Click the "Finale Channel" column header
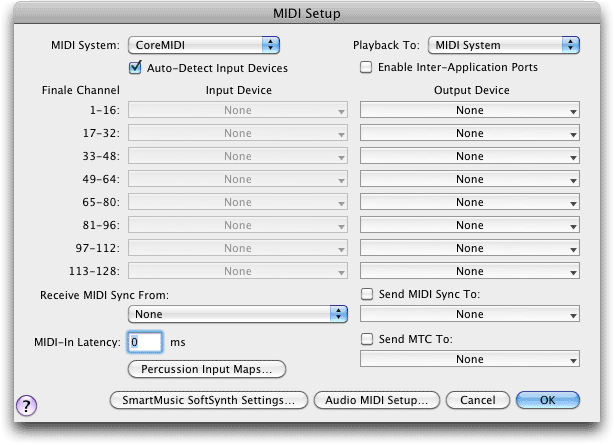614x445 pixels. pos(81,90)
